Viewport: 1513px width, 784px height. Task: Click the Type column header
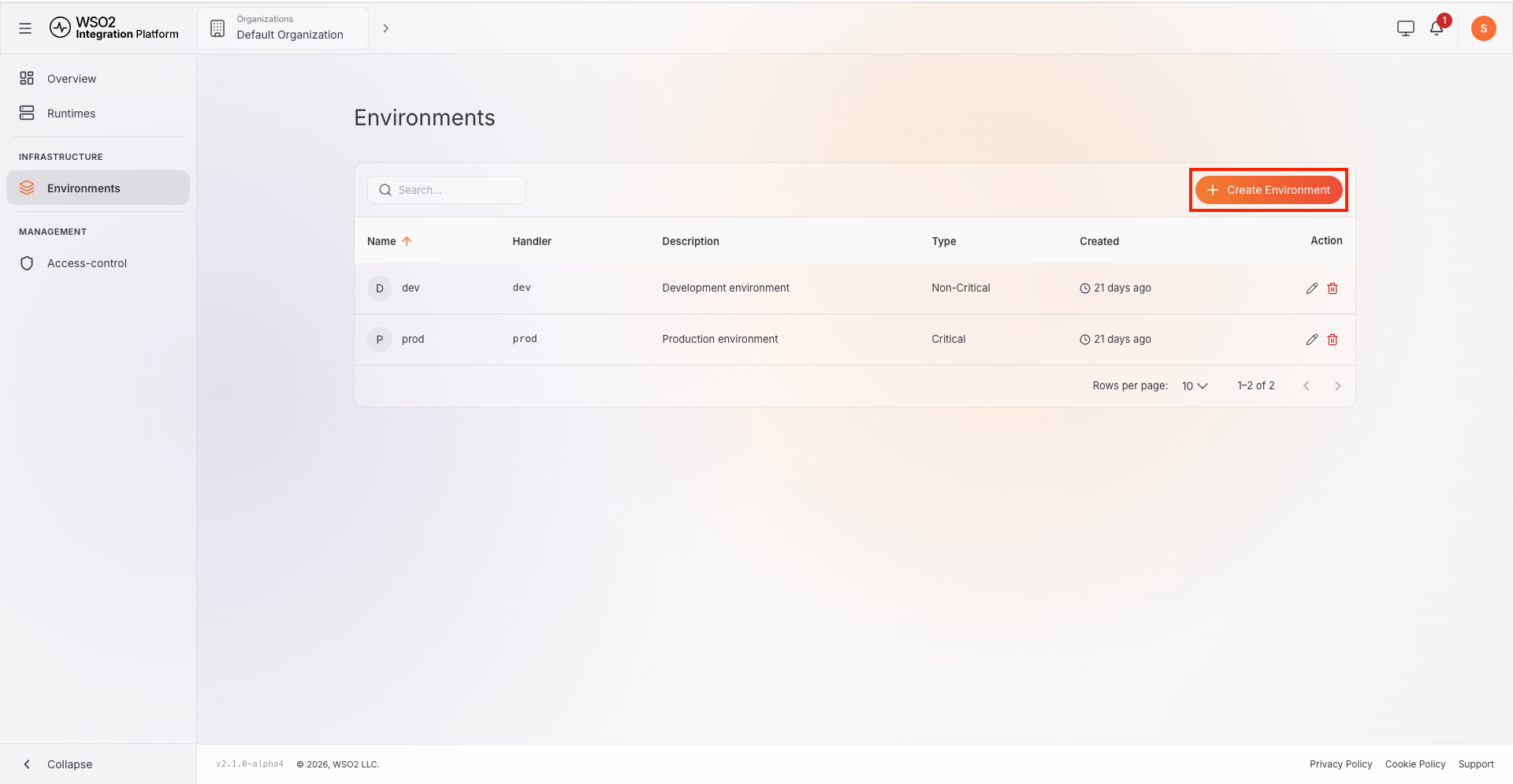click(944, 241)
